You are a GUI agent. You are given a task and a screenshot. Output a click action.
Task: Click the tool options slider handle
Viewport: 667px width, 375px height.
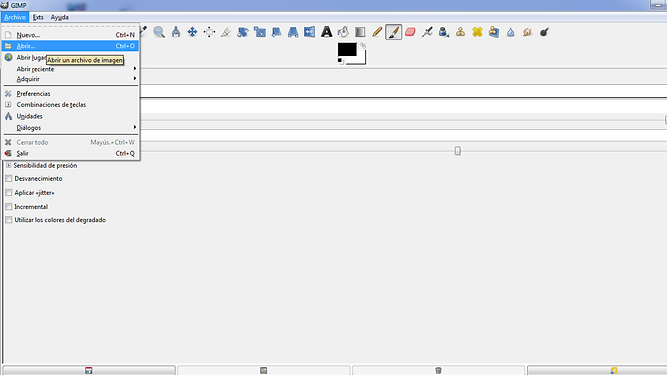458,151
